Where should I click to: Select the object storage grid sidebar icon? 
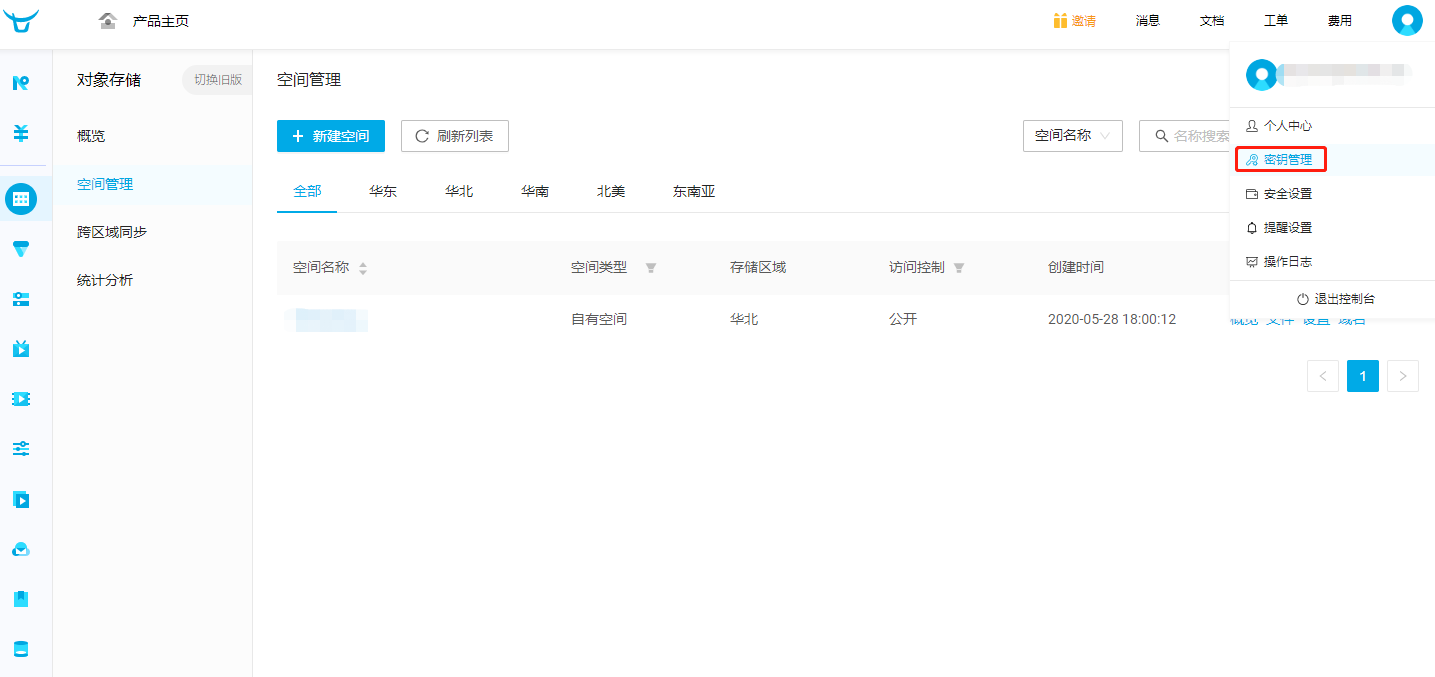tap(21, 199)
